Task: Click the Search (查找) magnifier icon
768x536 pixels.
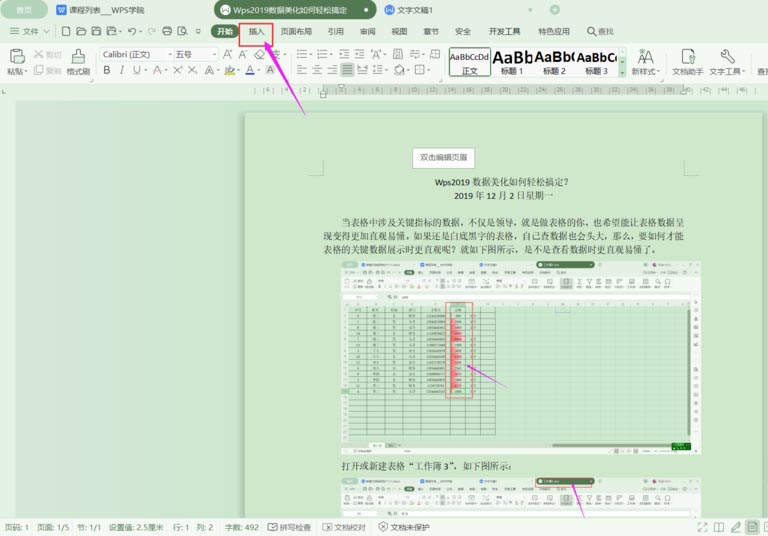Action: (592, 31)
